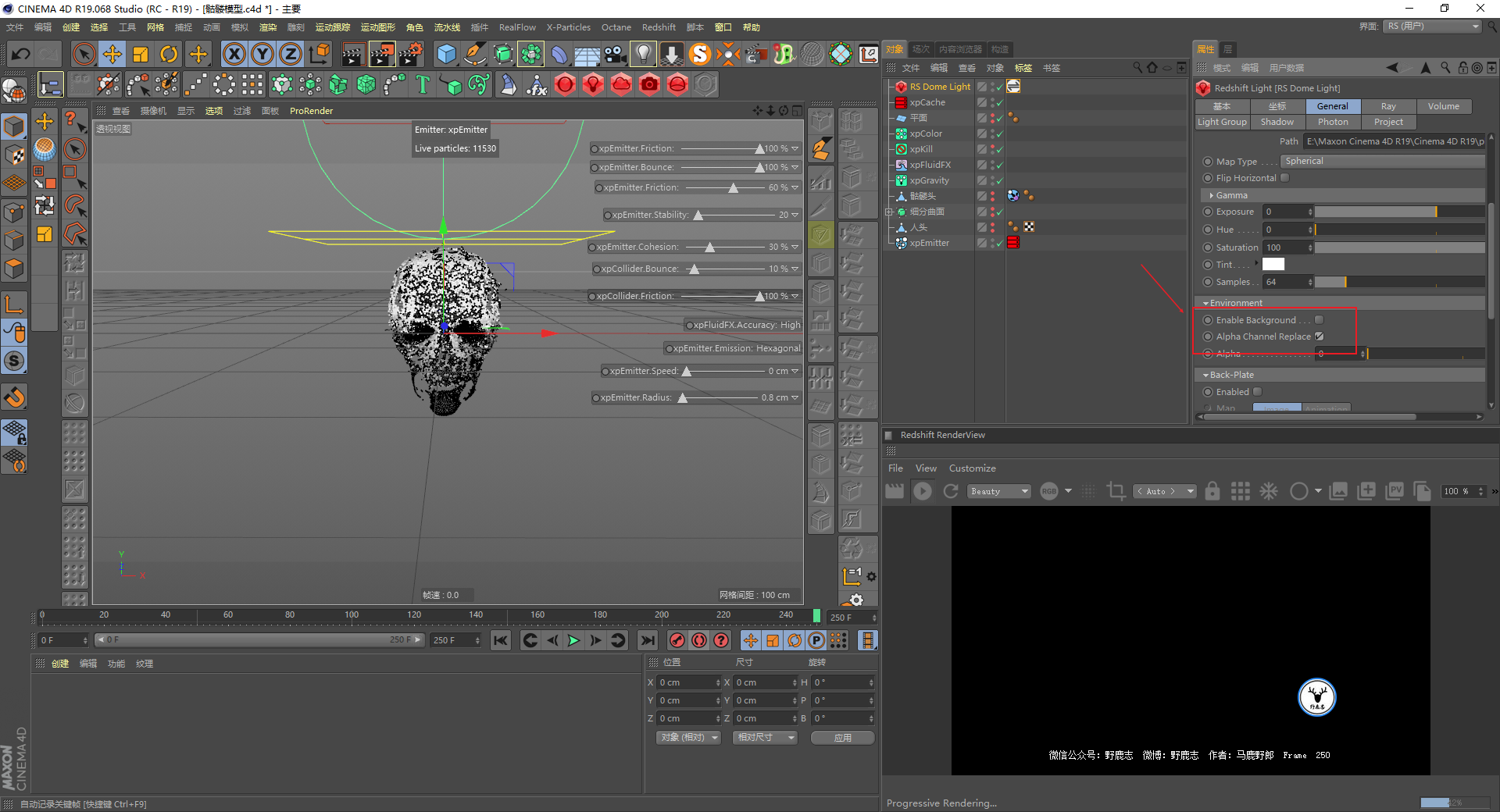Open the X-Particles menu

tap(569, 27)
